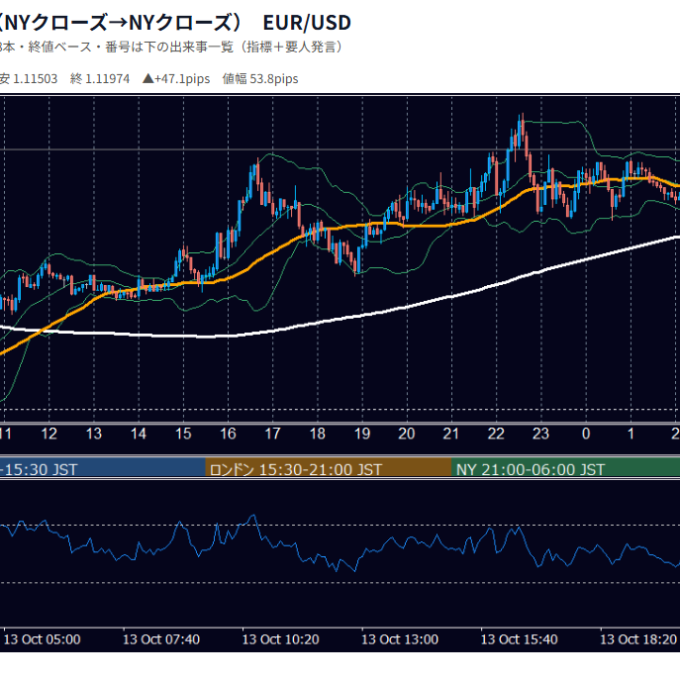Click the closing price 終 1.11974
Viewport: 680px width, 680px height.
tap(100, 79)
